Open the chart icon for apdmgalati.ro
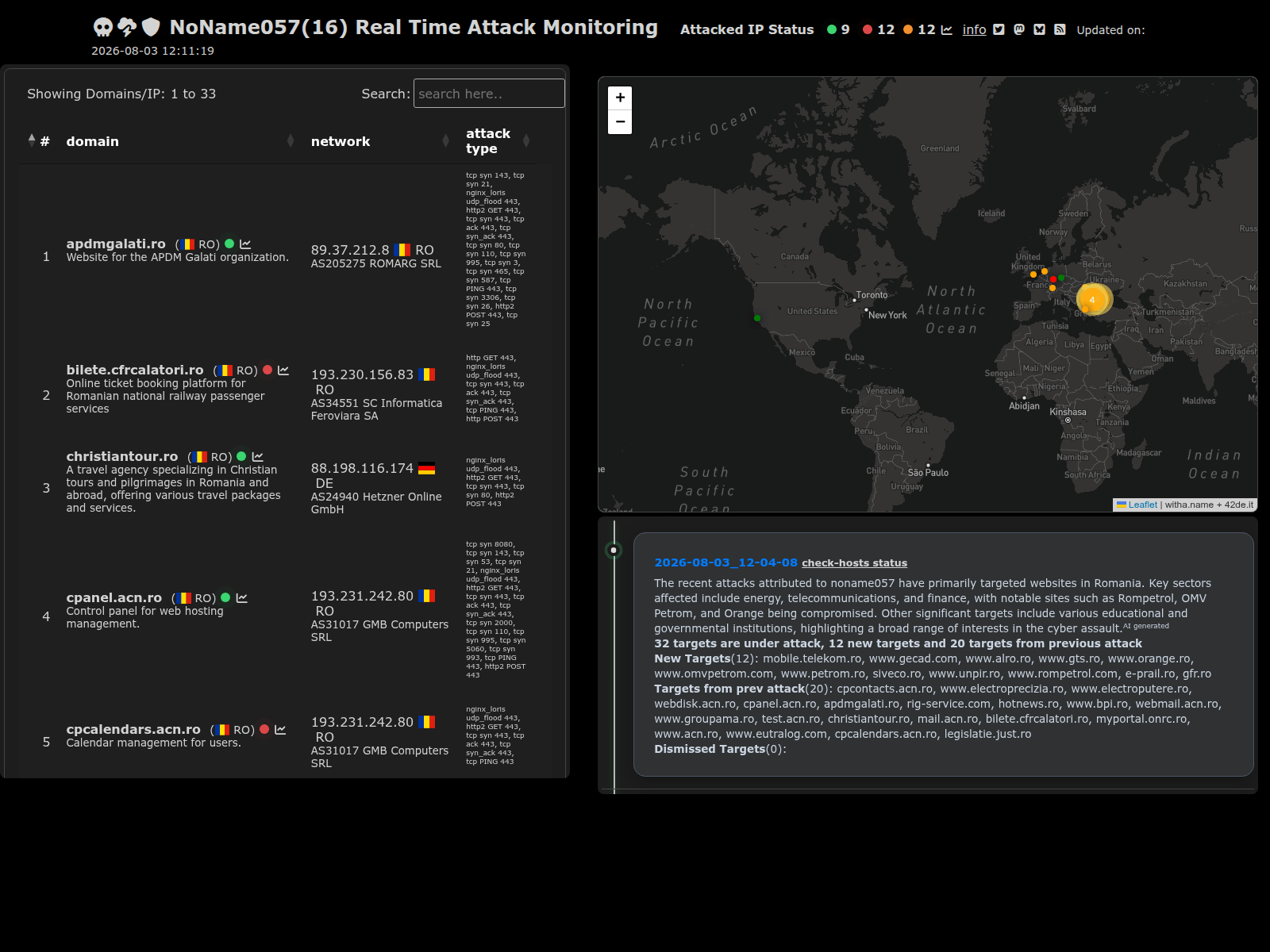The height and width of the screenshot is (952, 1270). [x=245, y=244]
